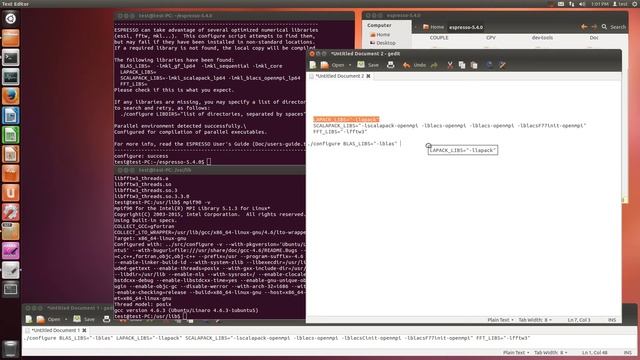Paste clipboard in Untitled Document 2 gedit

[x=474, y=65]
